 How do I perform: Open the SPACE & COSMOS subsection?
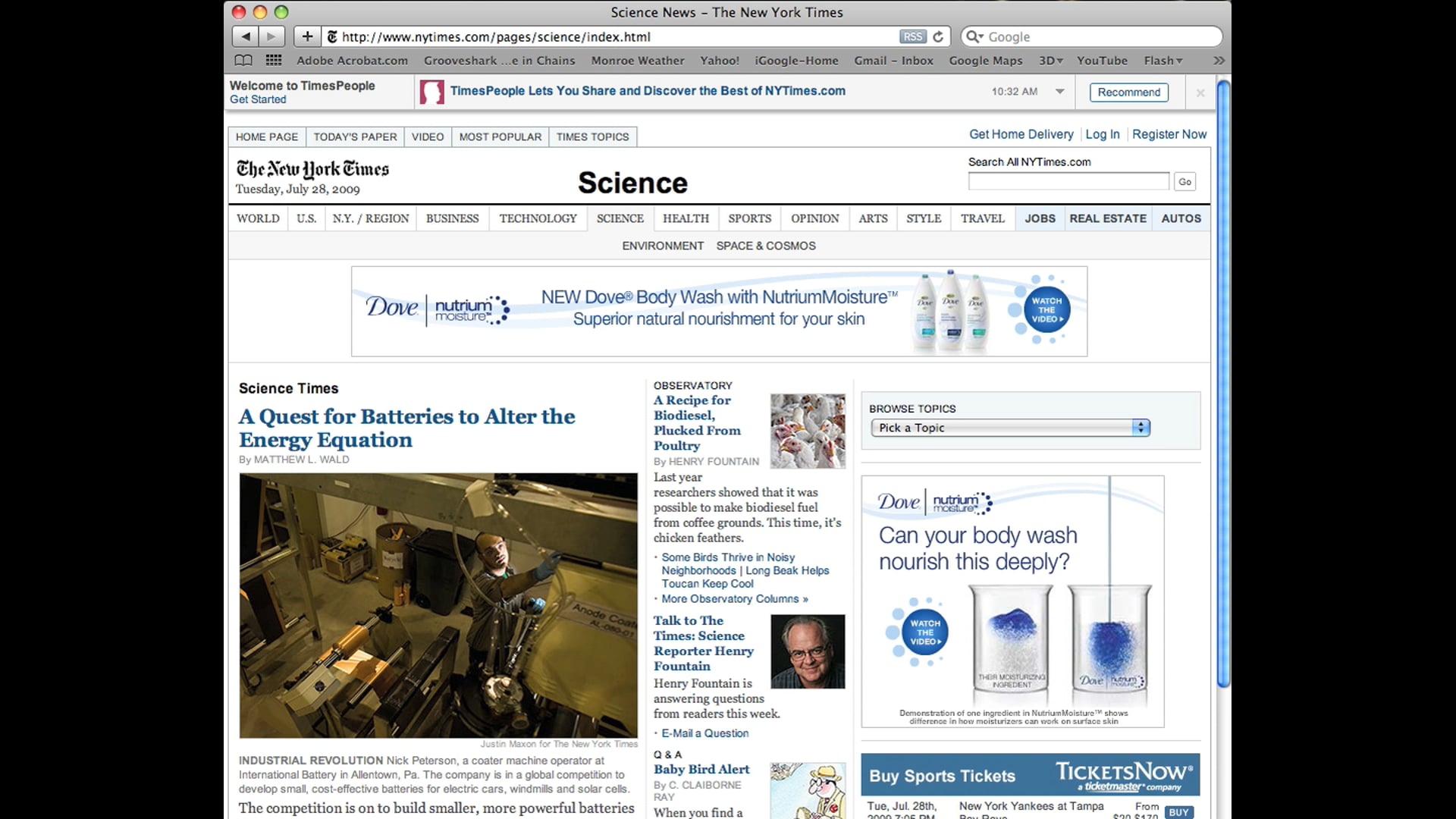point(766,246)
